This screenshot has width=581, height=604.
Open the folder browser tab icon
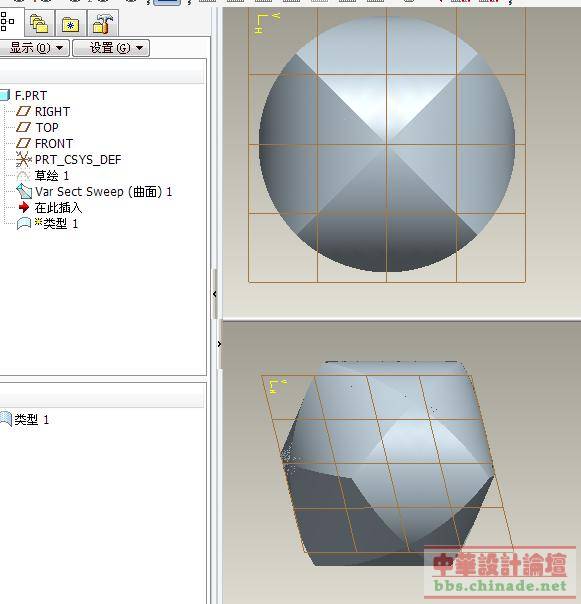pos(39,23)
